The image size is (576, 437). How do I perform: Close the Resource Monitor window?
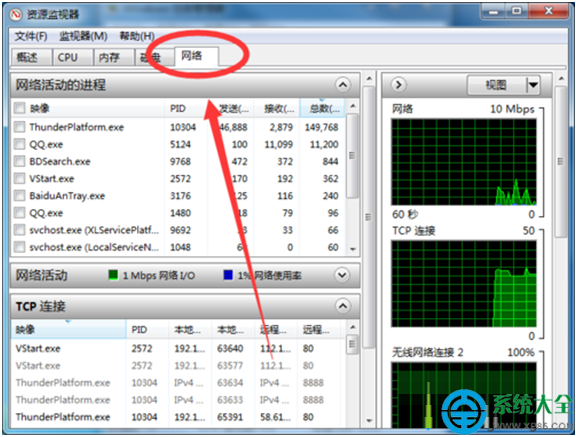[548, 11]
